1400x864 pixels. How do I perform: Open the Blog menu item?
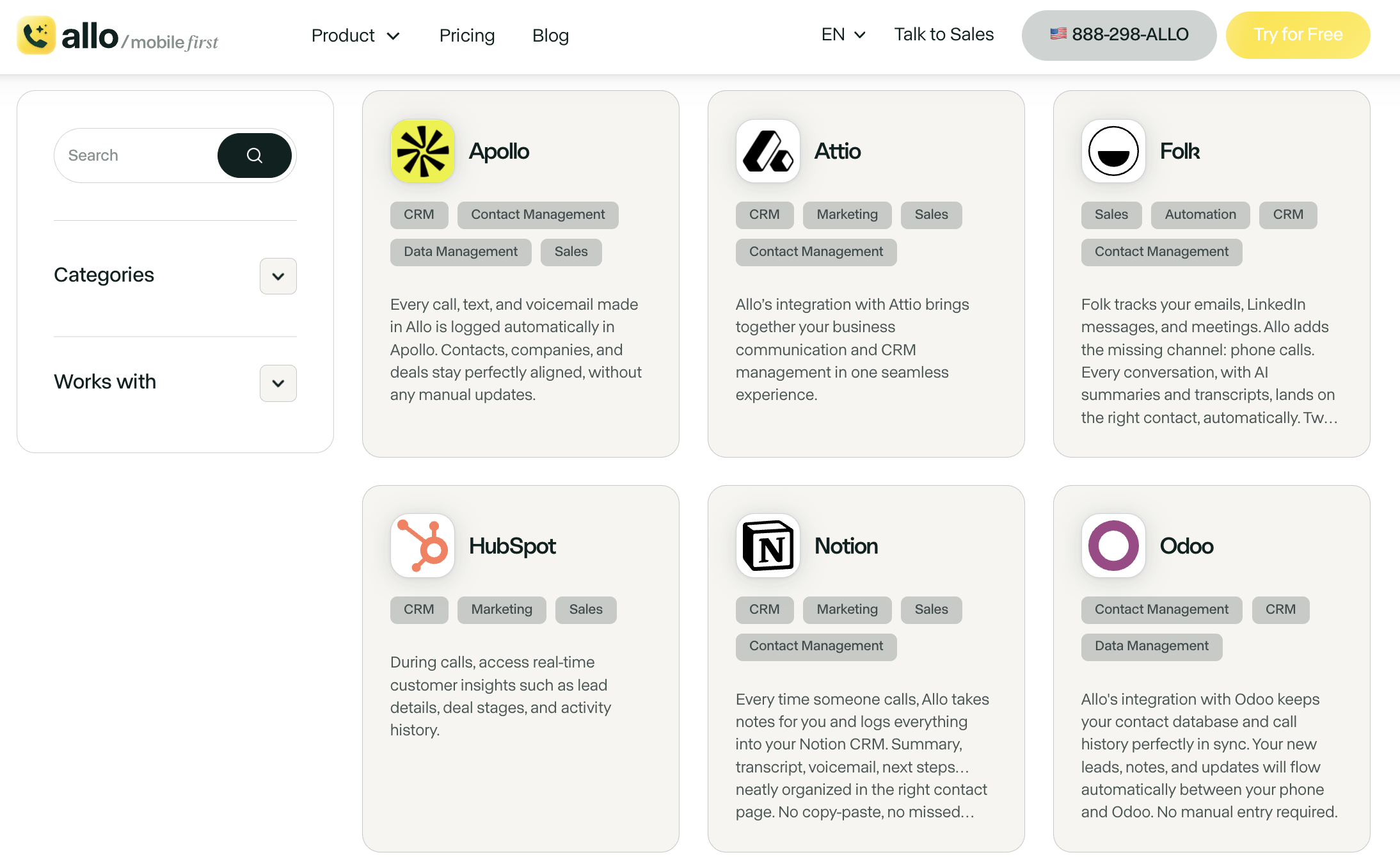[x=550, y=36]
